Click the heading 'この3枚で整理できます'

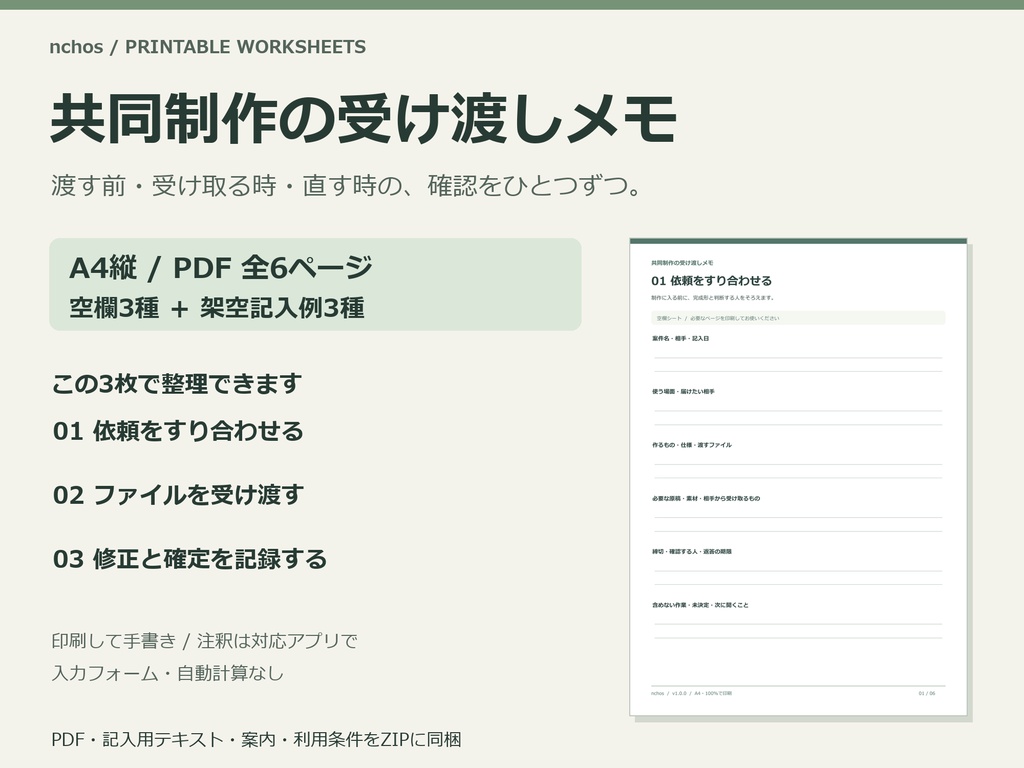[x=177, y=384]
